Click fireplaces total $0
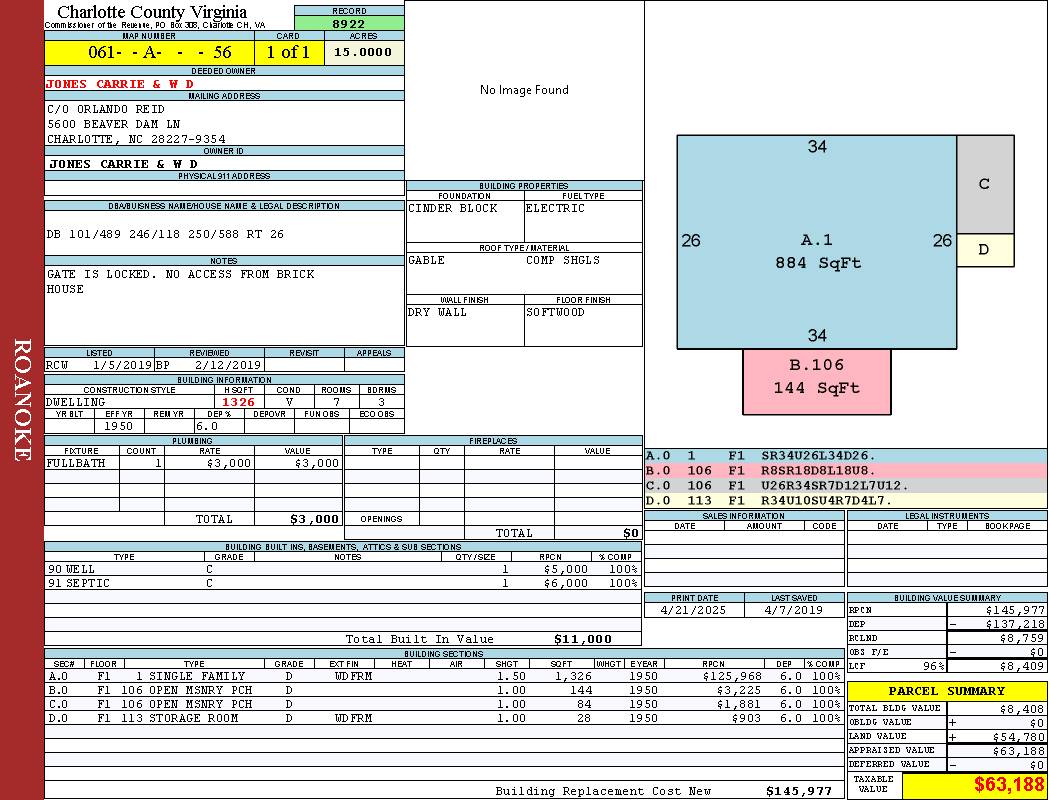The image size is (1050, 800). point(631,534)
